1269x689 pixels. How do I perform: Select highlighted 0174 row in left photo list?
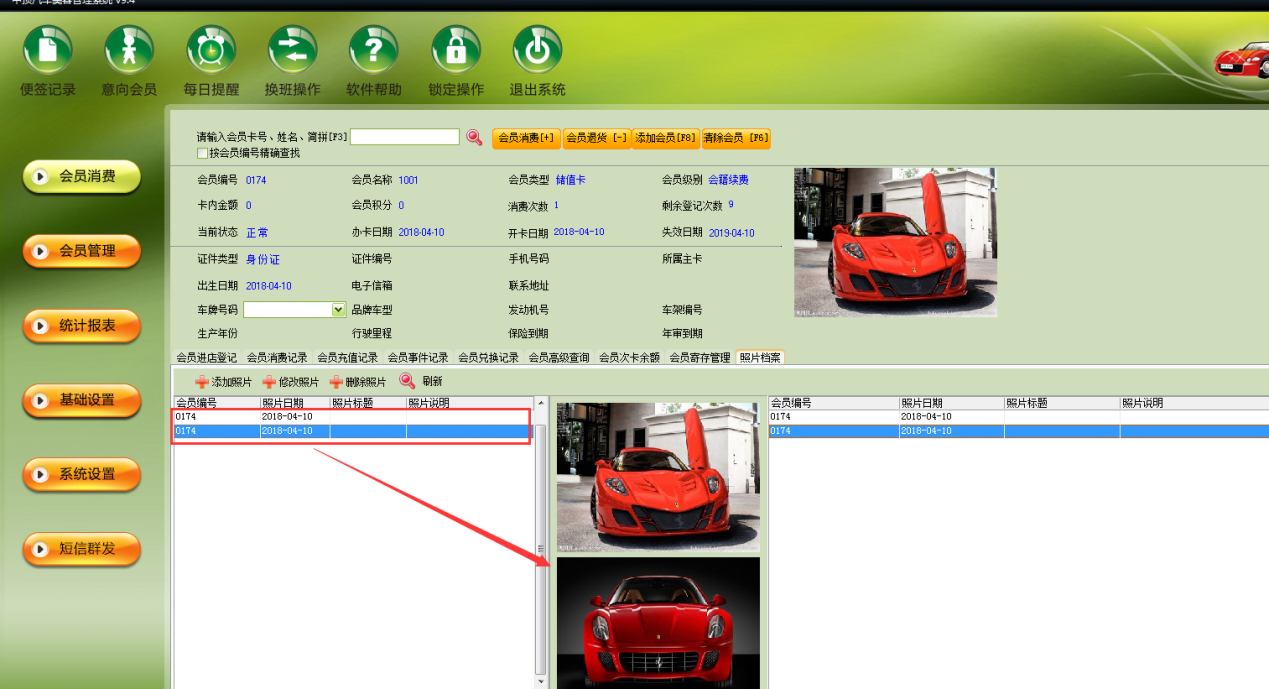click(x=351, y=431)
